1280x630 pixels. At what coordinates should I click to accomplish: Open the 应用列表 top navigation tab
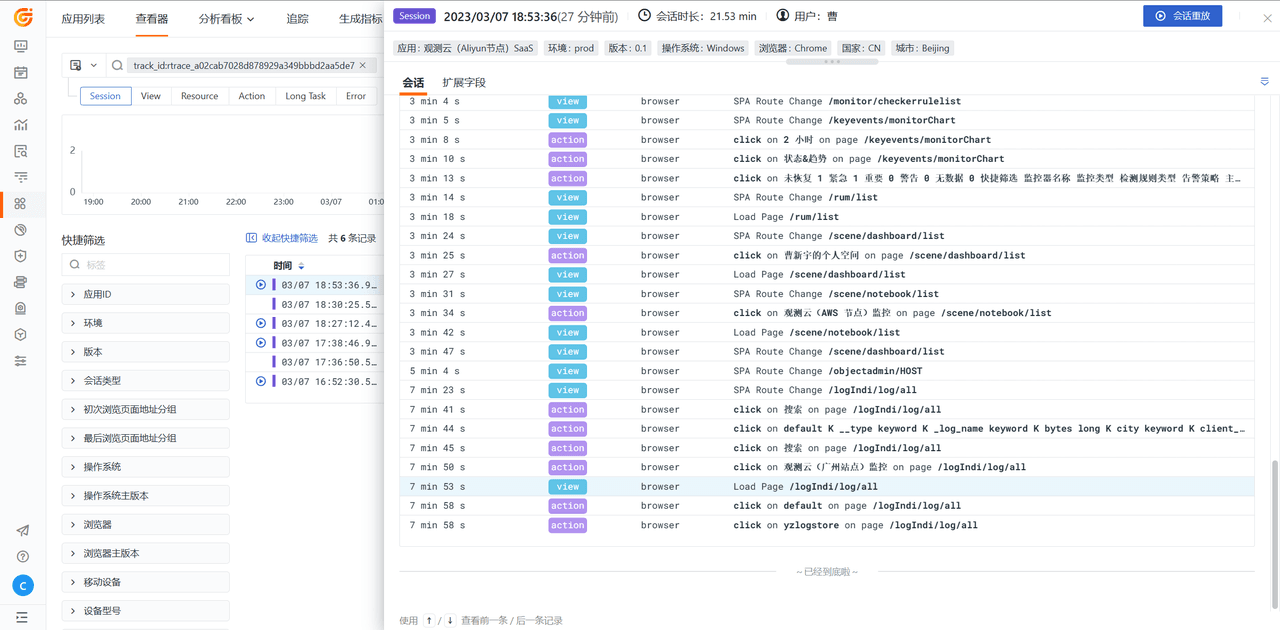(83, 19)
